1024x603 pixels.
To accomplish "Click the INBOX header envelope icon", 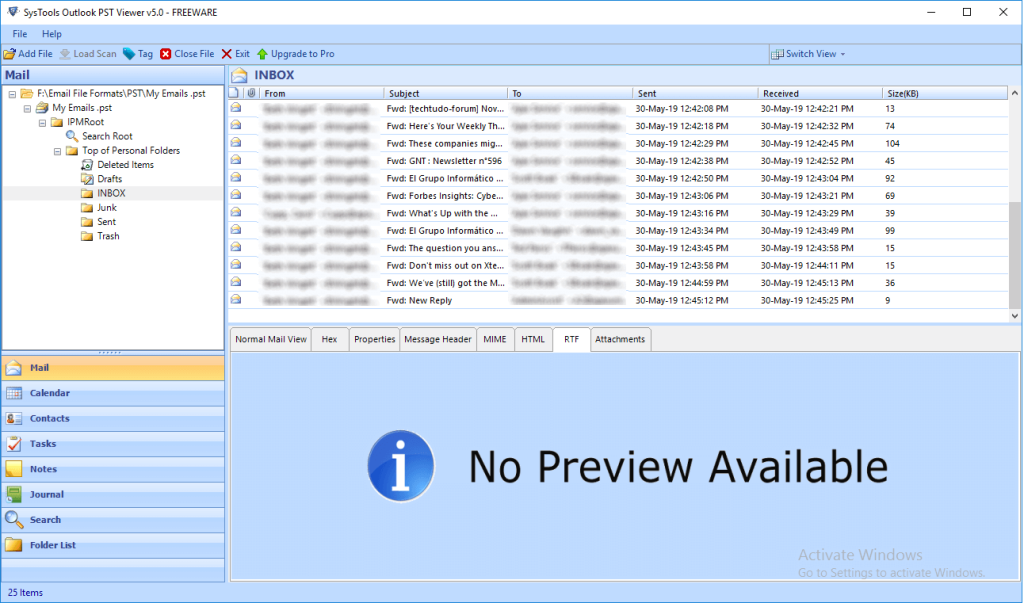I will [240, 75].
